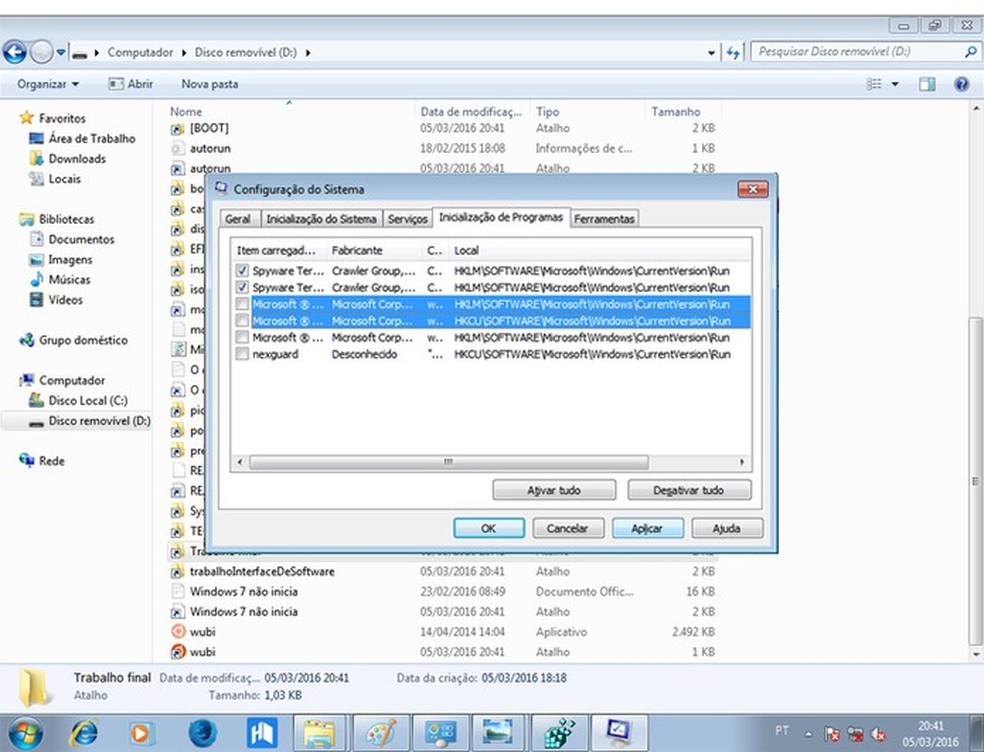The width and height of the screenshot is (984, 752).
Task: Launch Windows Media Player taskbar icon
Action: pyautogui.click(x=141, y=732)
